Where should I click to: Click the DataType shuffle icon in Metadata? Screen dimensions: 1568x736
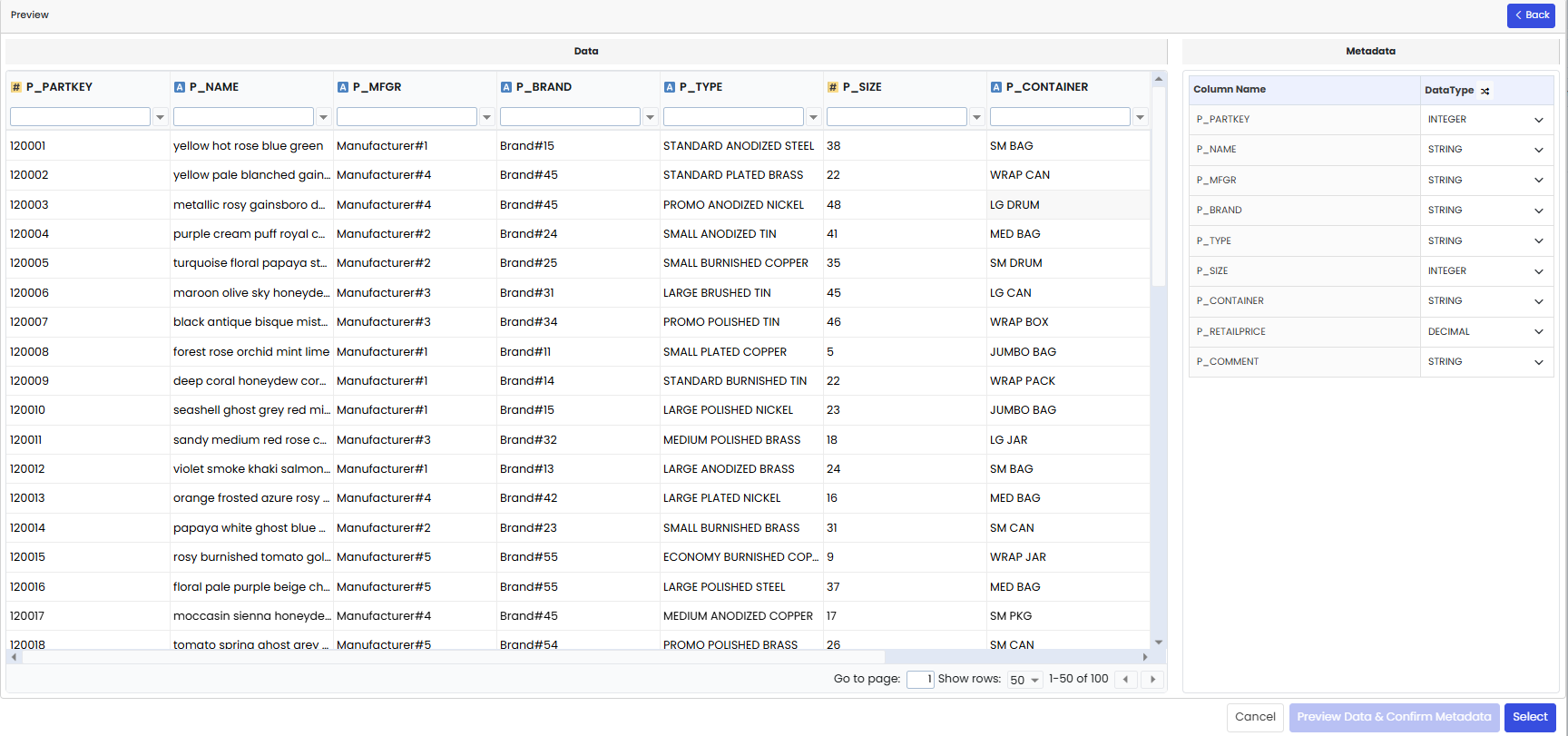(x=1485, y=91)
